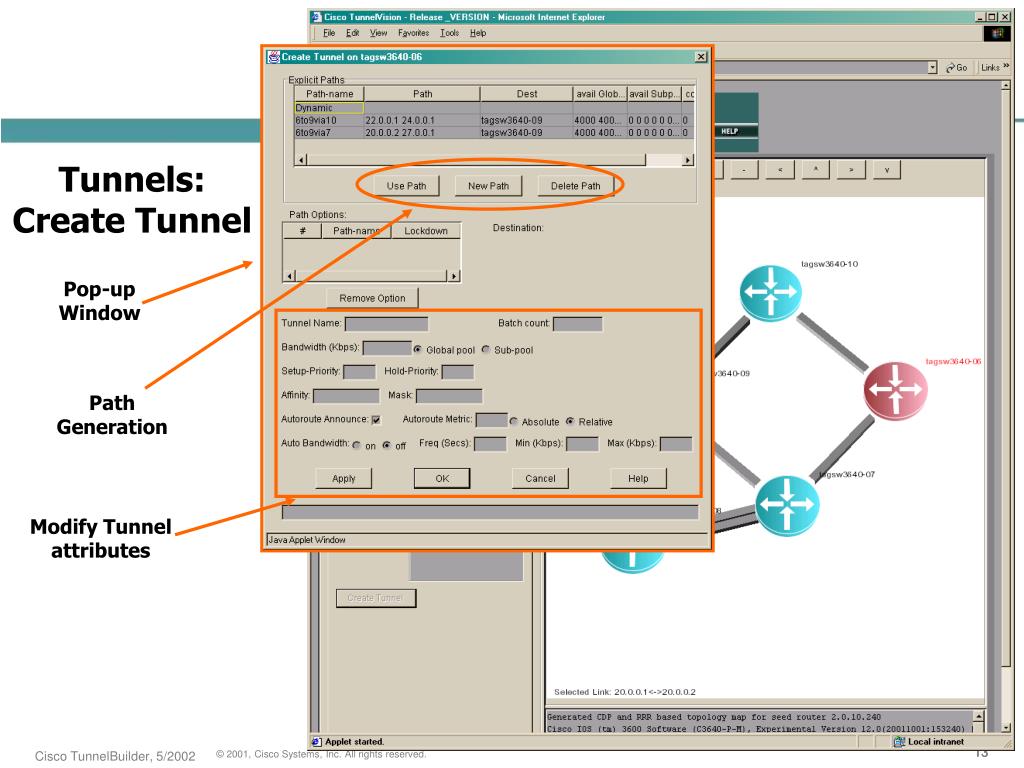Screen dimensions: 1024x768
Task: Turn Auto Bandwidth off
Action: point(387,445)
